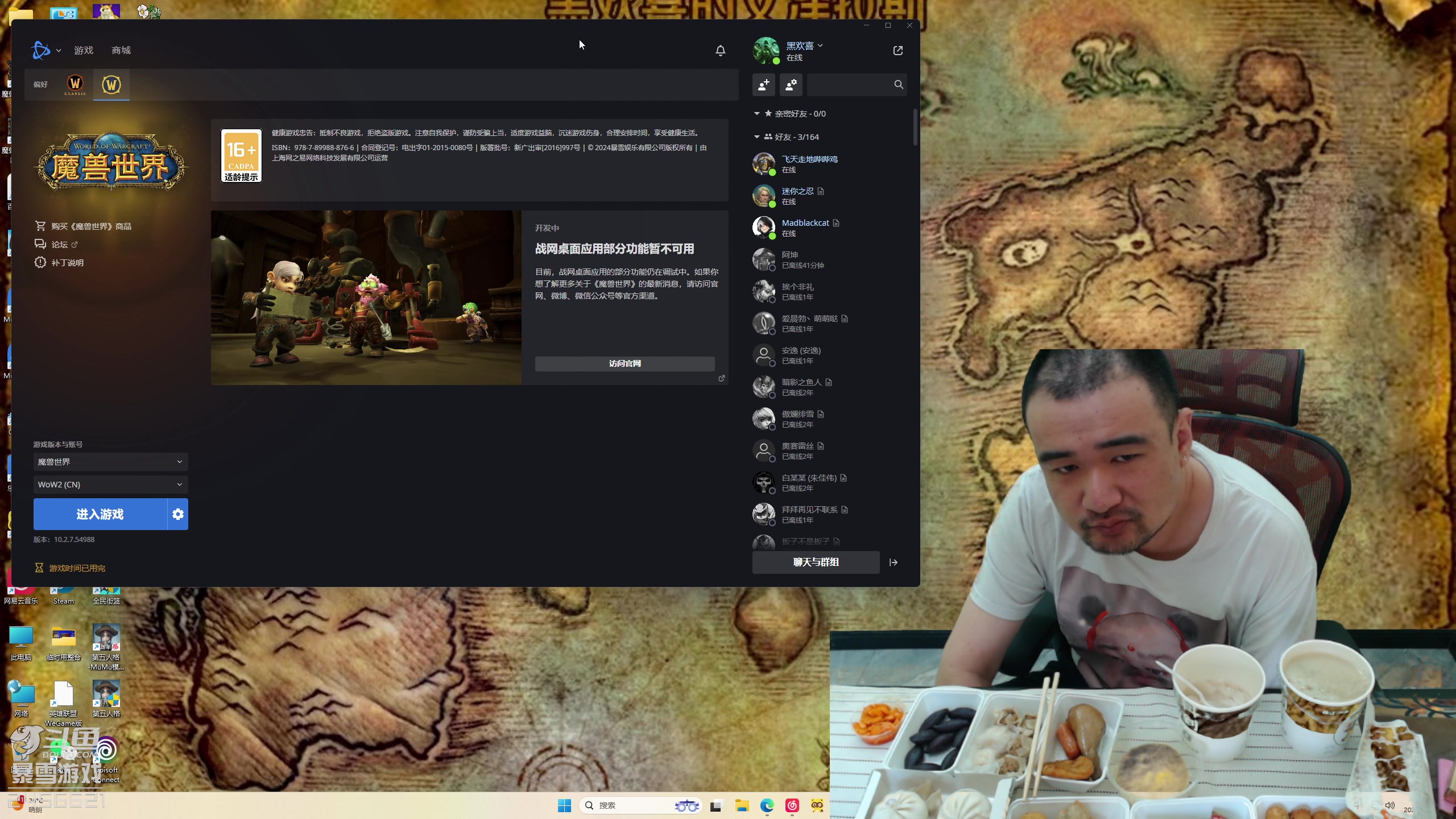Open the notifications bell
The image size is (1456, 819).
(720, 51)
